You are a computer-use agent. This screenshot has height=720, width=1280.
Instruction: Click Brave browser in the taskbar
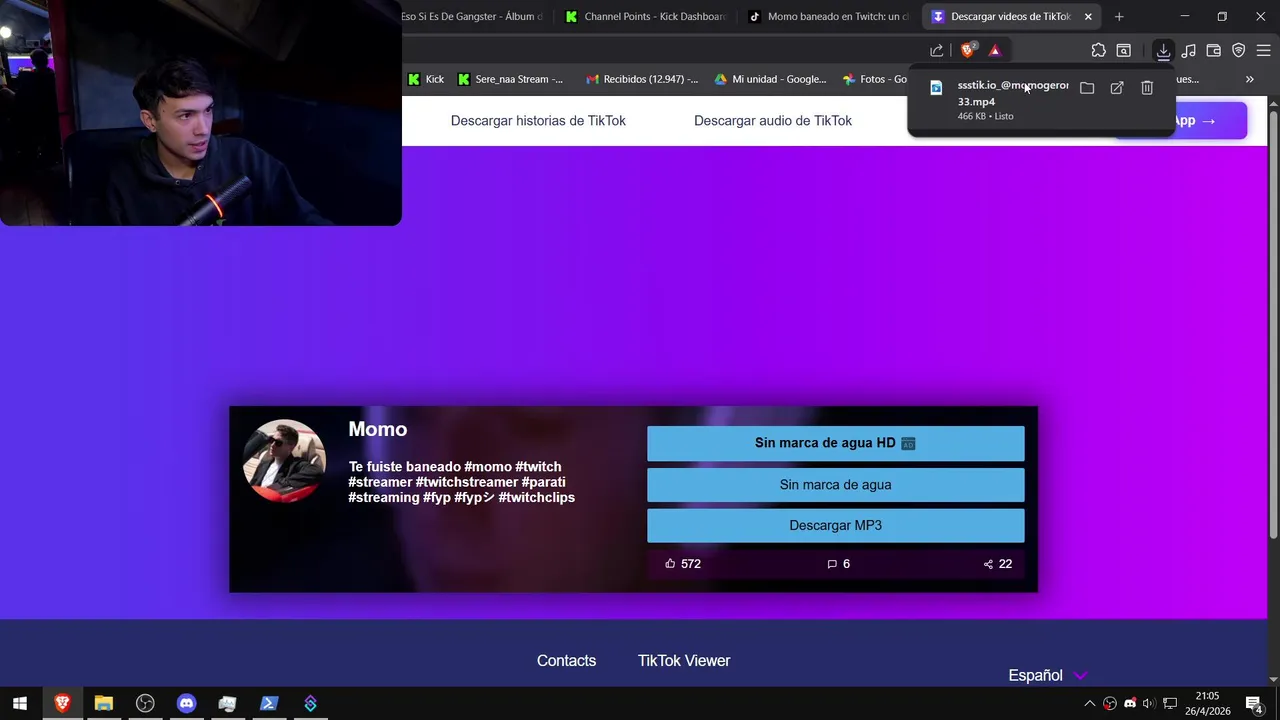[x=62, y=703]
